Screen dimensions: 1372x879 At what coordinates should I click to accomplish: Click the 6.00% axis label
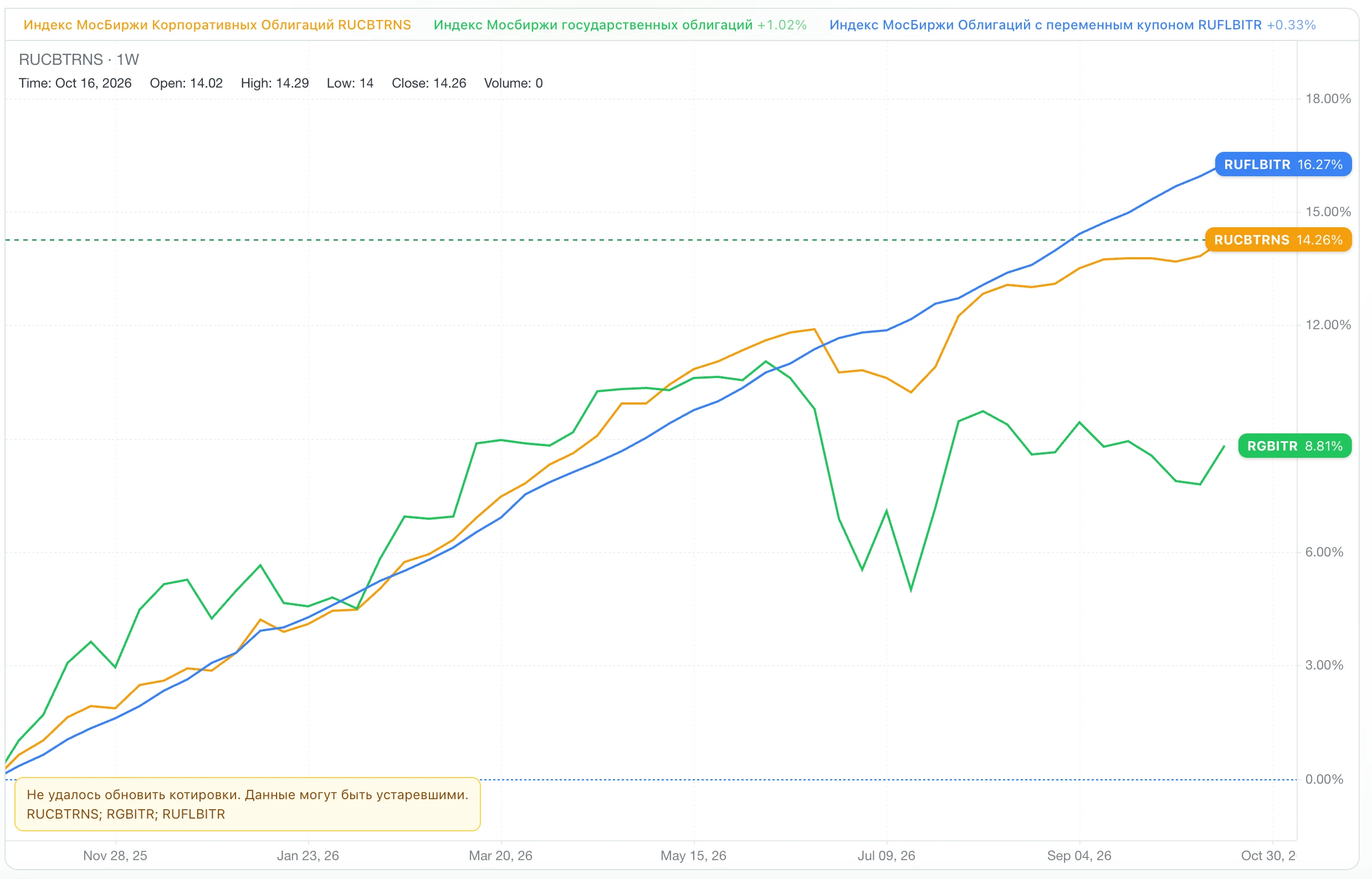point(1324,552)
